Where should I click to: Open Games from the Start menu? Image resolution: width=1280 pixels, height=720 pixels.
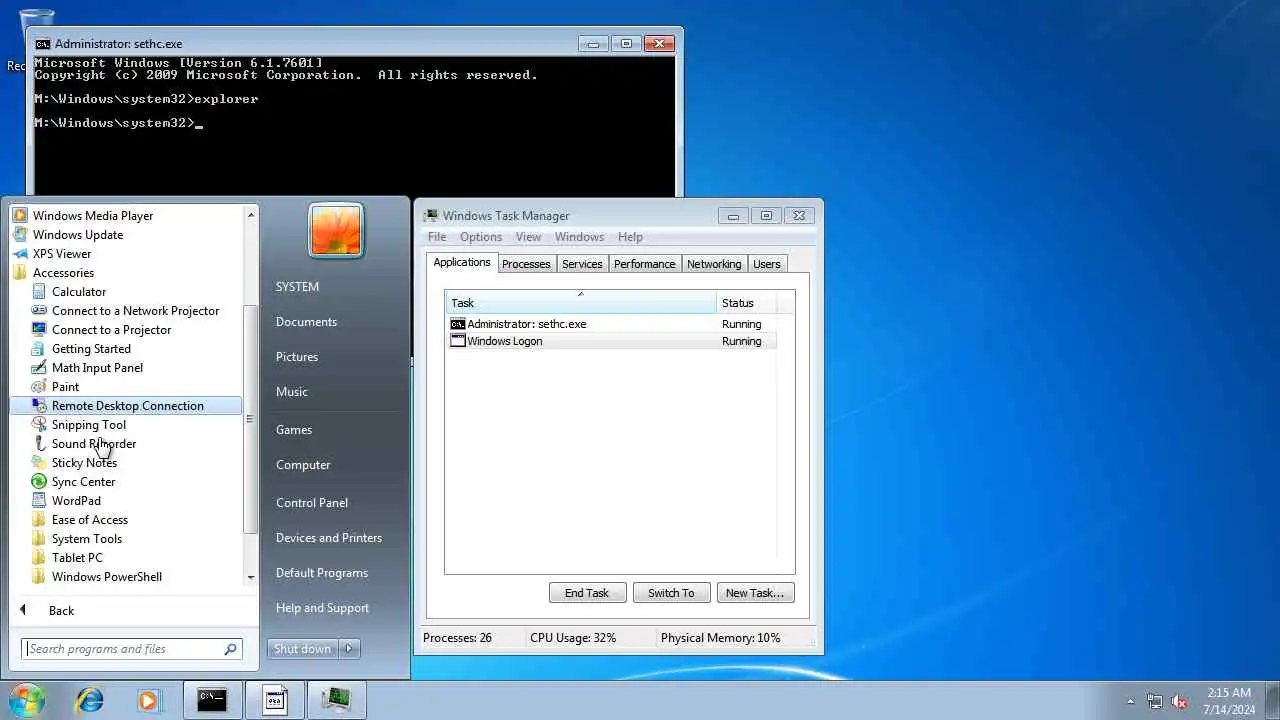click(294, 429)
